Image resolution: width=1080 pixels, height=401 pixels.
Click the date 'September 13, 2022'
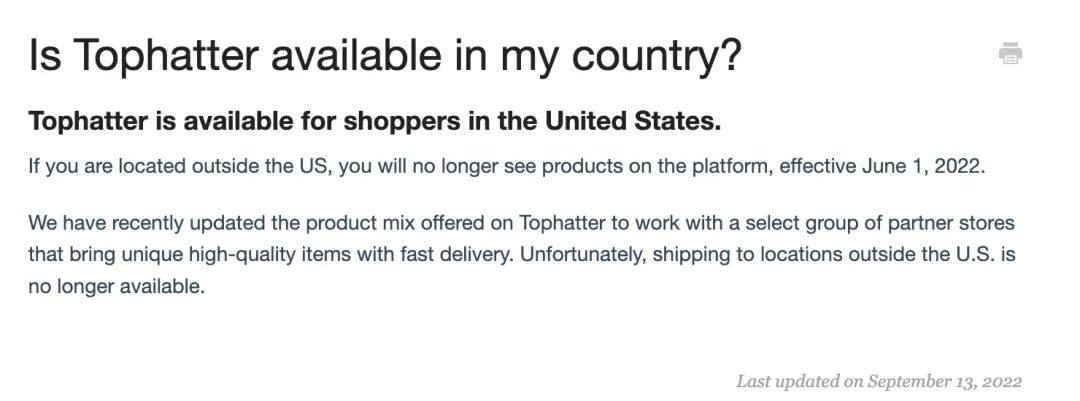pyautogui.click(x=945, y=381)
